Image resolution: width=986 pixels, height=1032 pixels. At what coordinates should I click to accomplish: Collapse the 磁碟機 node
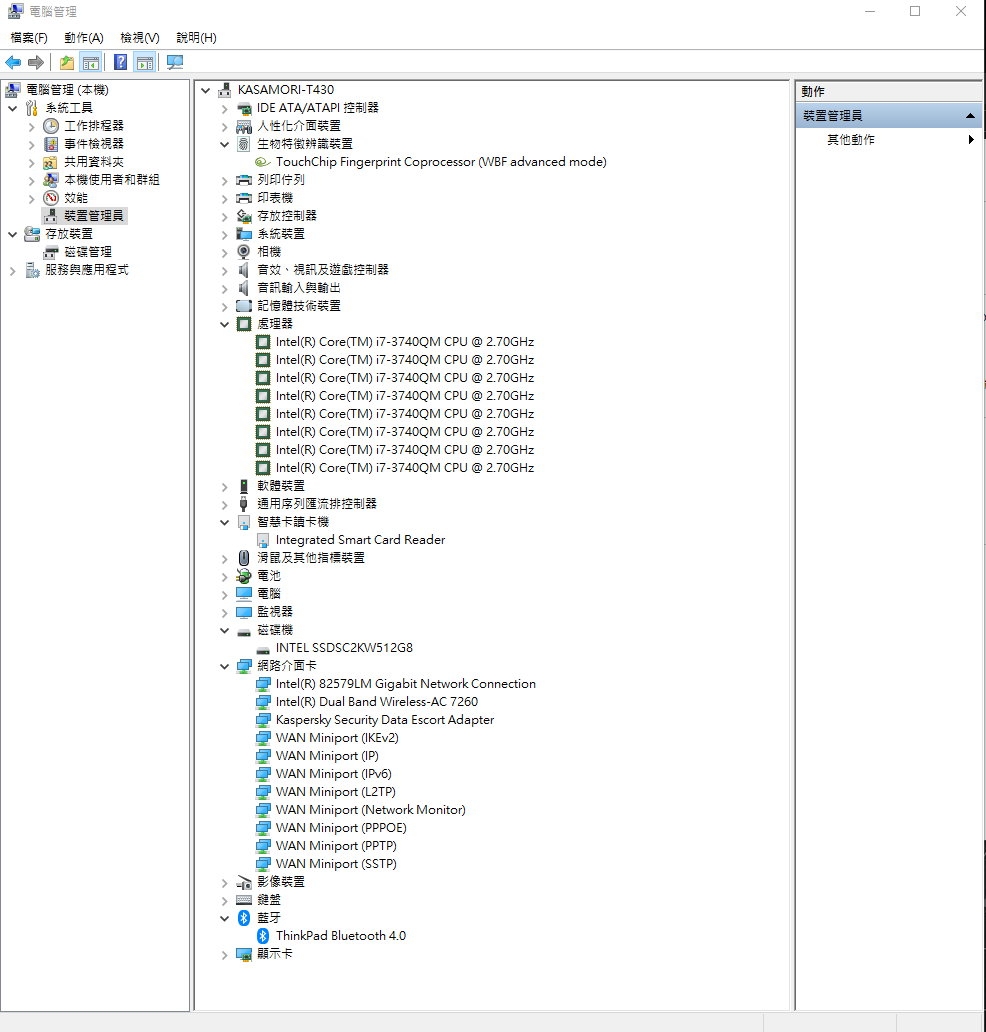(x=224, y=631)
